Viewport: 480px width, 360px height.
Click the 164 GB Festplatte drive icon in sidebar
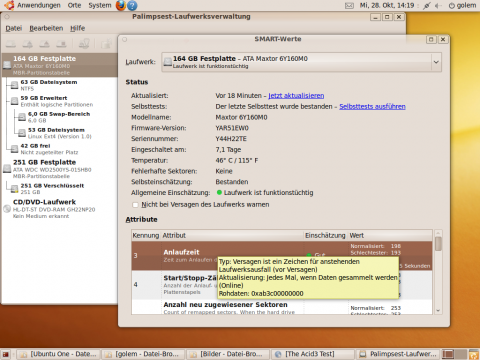click(7, 64)
